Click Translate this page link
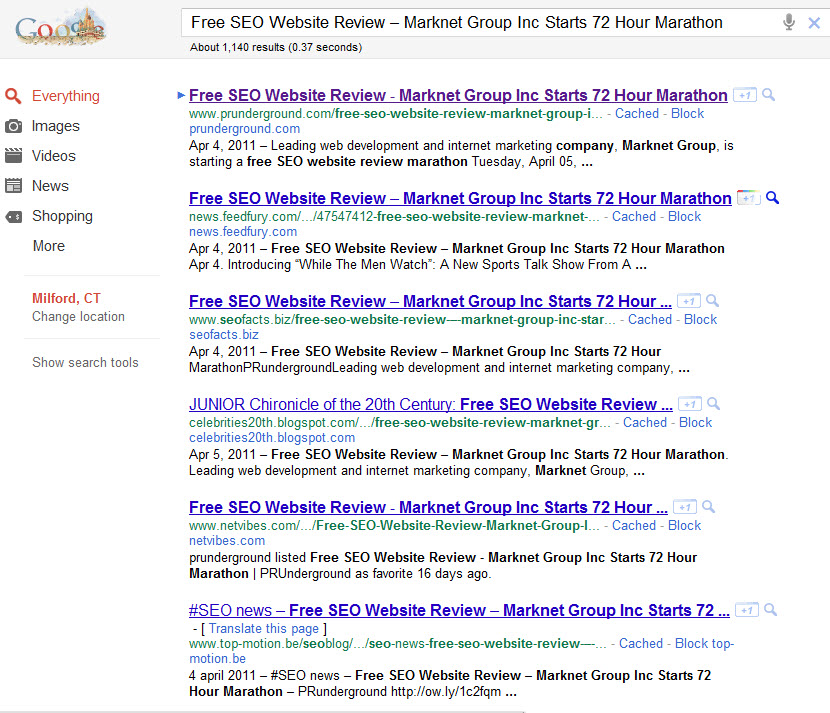 (x=264, y=628)
